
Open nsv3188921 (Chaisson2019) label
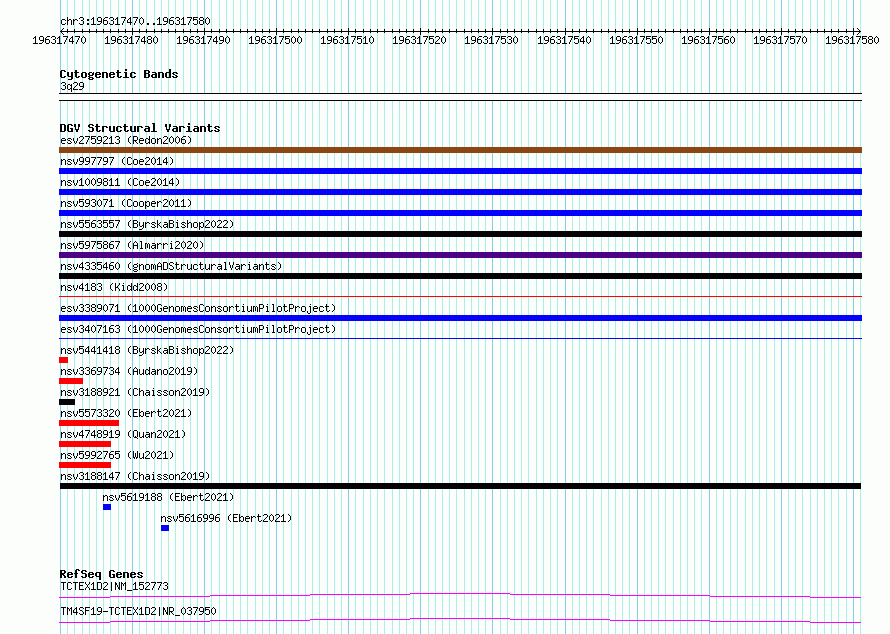pyautogui.click(x=135, y=392)
